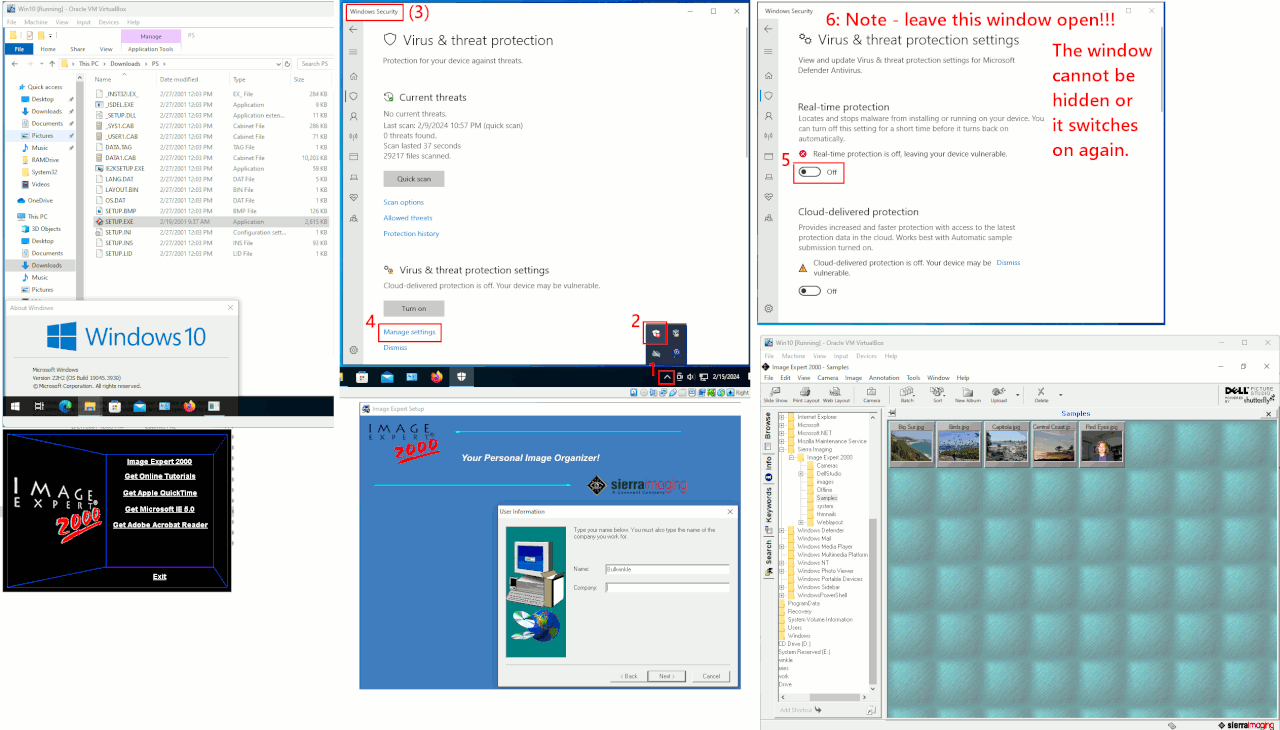Select the Cameras folder in the tree
Viewport: 1280px width, 730px height.
click(x=826, y=465)
